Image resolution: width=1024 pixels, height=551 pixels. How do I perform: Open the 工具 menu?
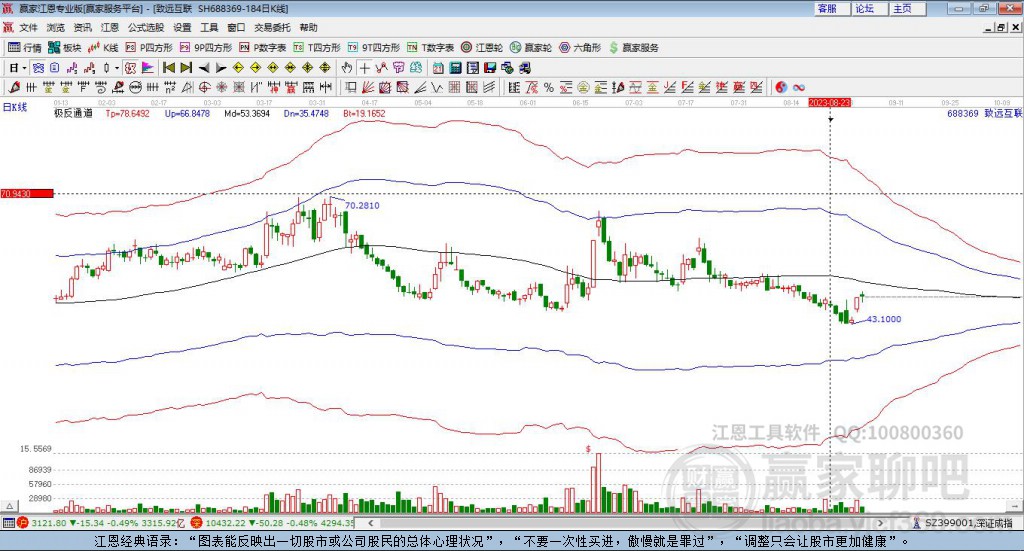tap(209, 27)
